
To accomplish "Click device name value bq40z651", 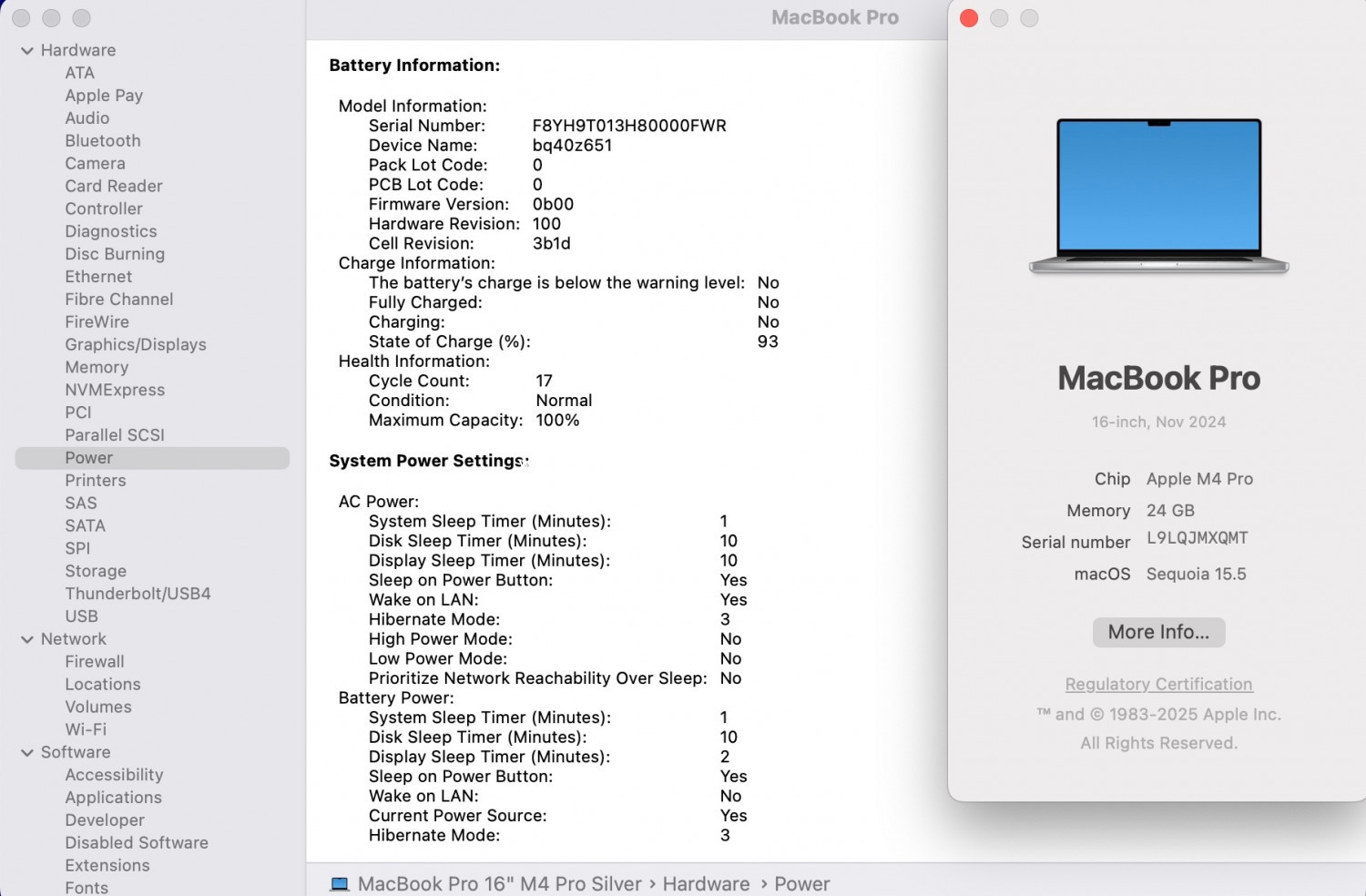I will pyautogui.click(x=572, y=146).
